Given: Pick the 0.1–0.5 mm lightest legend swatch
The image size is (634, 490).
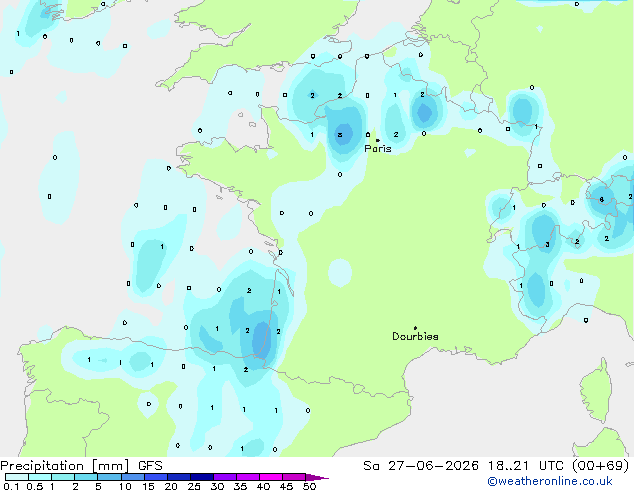Looking at the screenshot, I should [x=17, y=477].
